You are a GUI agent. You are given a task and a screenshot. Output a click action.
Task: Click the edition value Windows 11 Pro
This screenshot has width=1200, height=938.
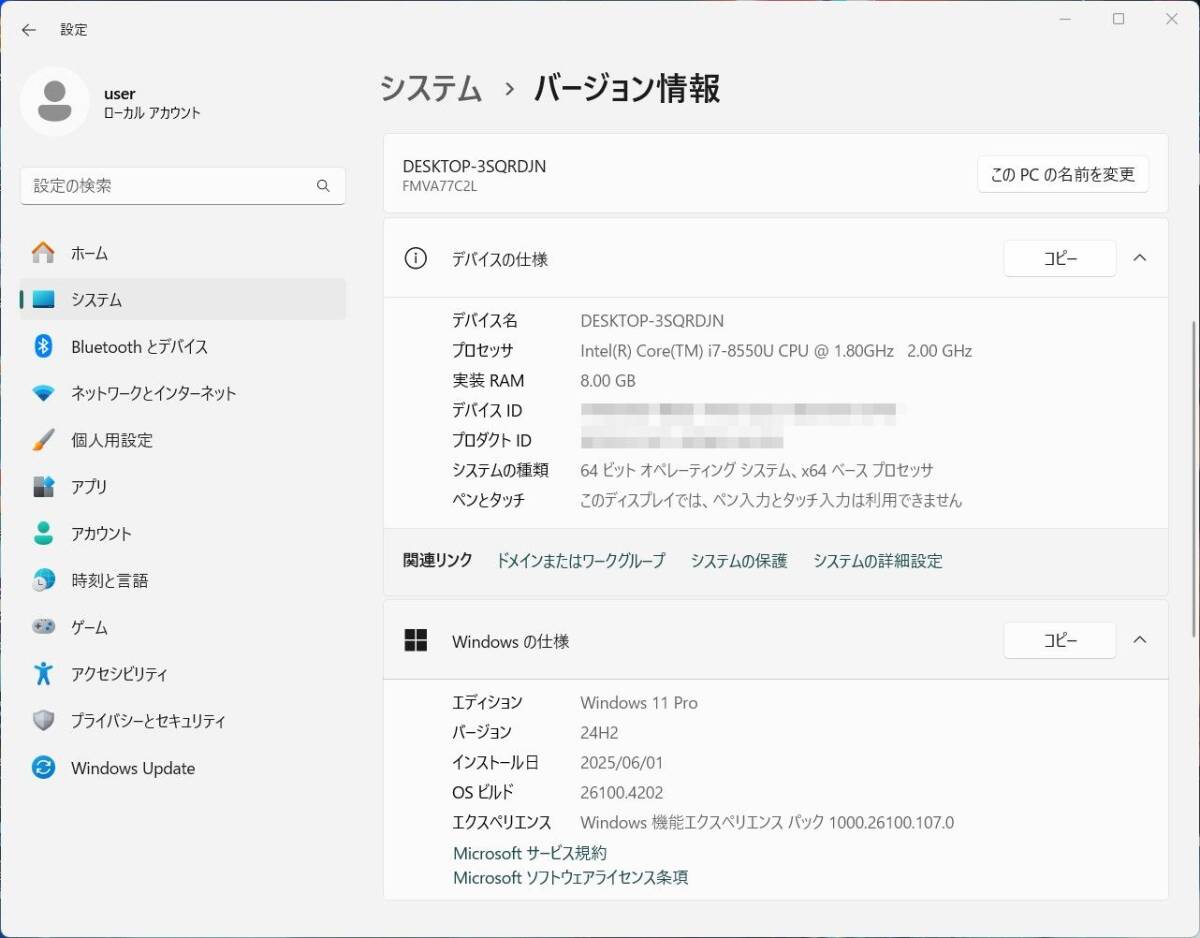(x=639, y=703)
